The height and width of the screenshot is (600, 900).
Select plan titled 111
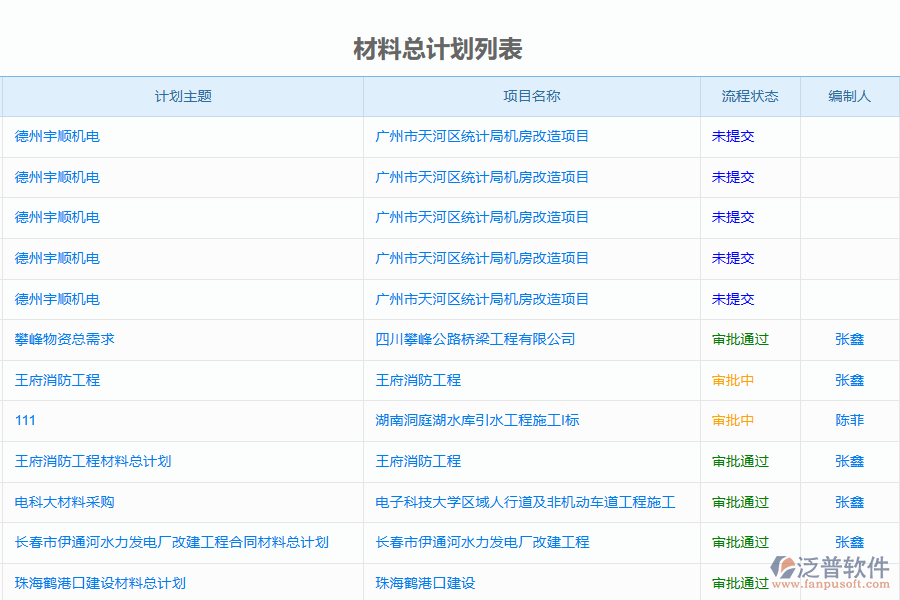[24, 420]
